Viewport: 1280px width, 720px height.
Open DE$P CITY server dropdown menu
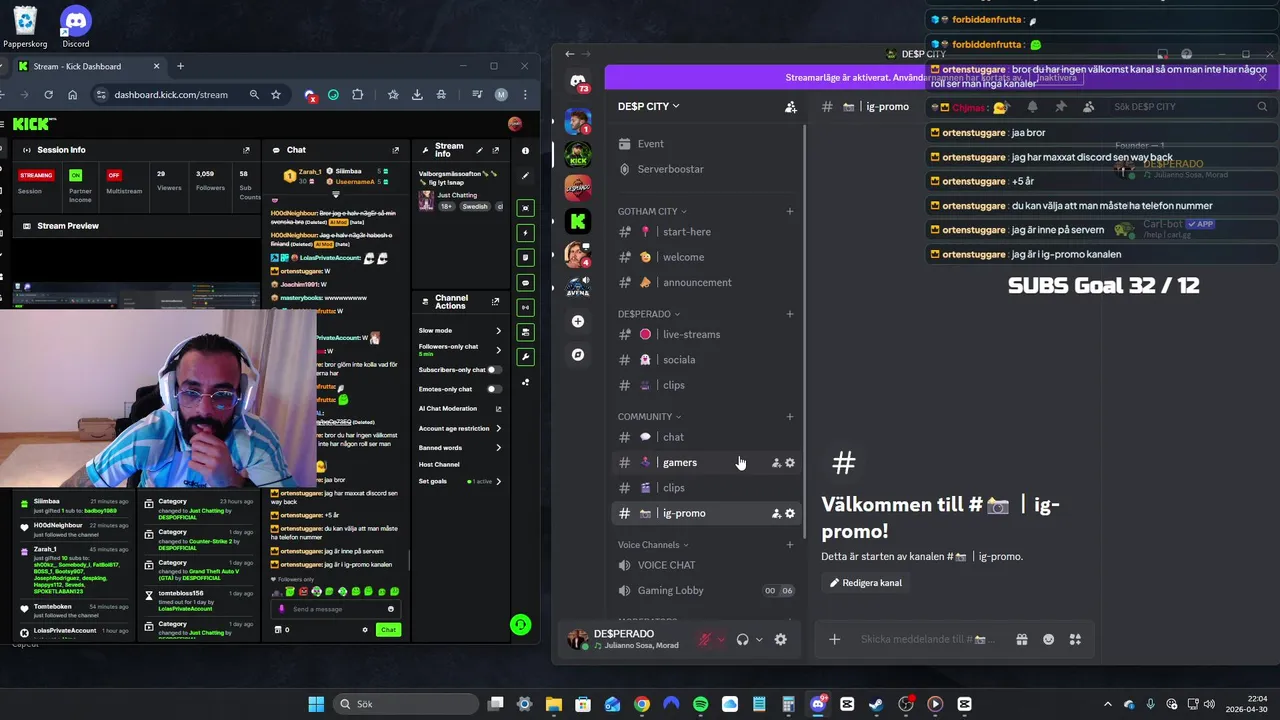pos(649,106)
